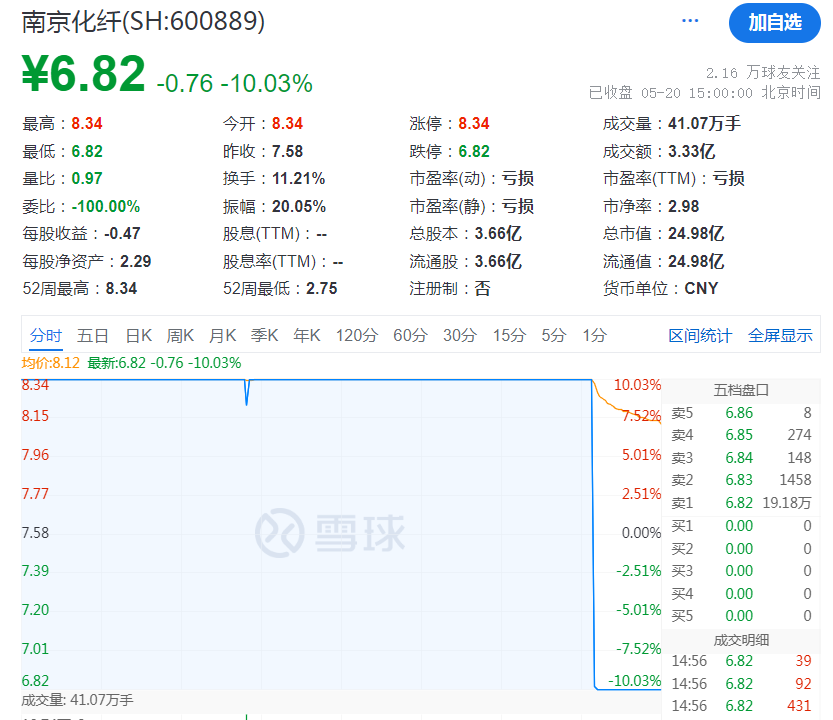The height and width of the screenshot is (720, 833).
Task: Select the 季K chart tab
Action: pyautogui.click(x=265, y=335)
